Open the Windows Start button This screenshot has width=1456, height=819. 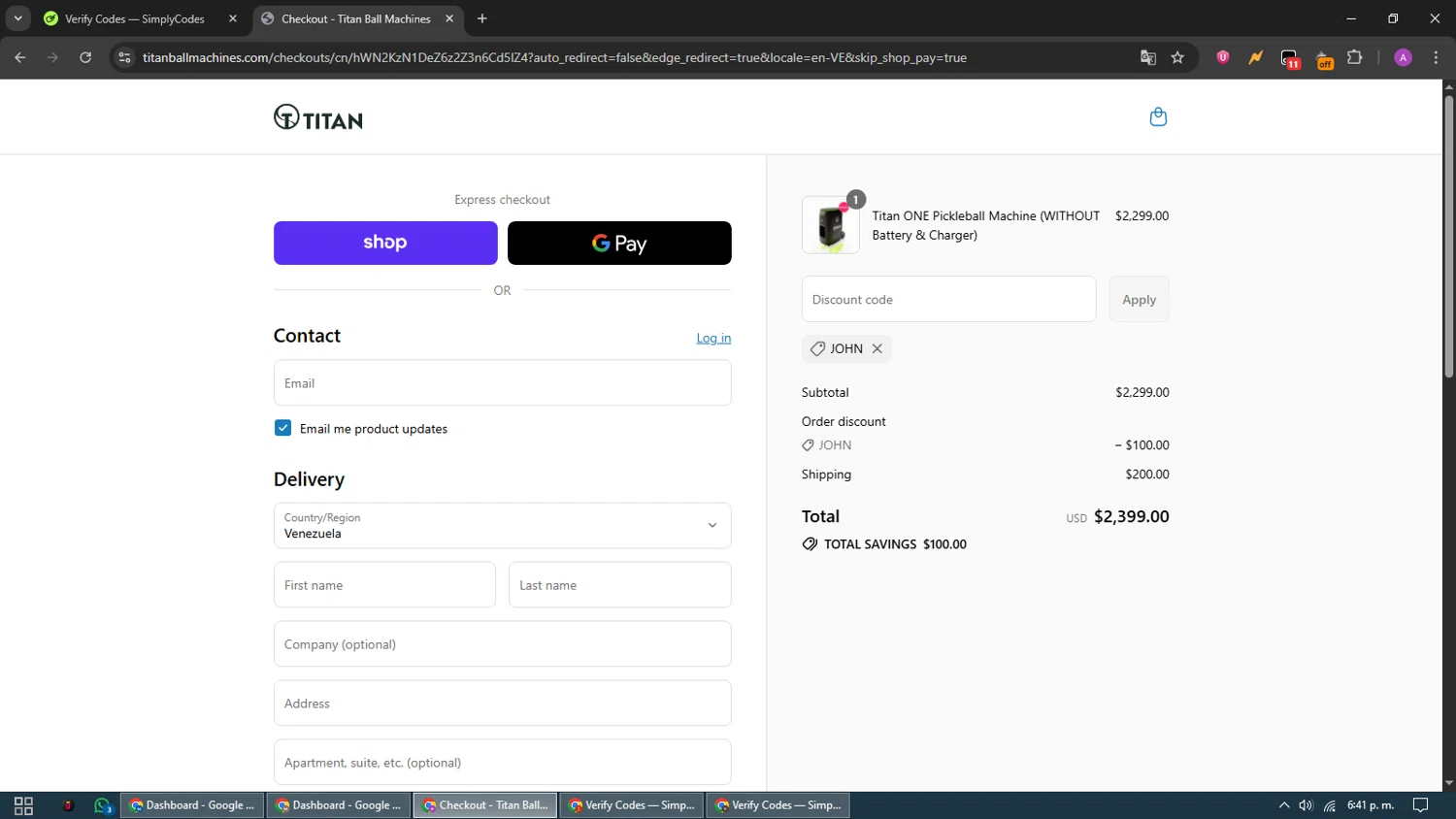23,805
